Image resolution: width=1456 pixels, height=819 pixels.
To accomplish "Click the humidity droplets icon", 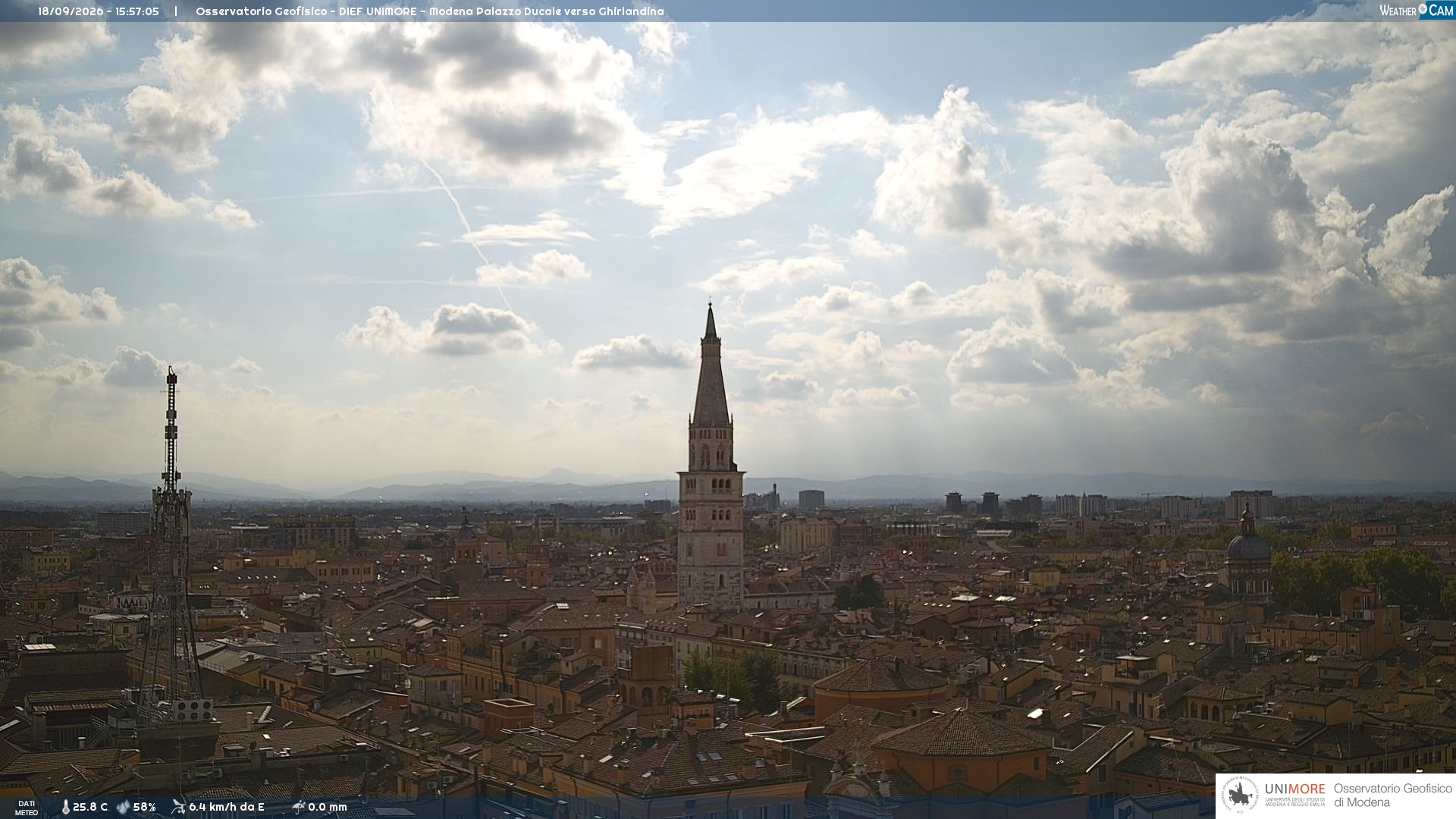I will [x=123, y=808].
